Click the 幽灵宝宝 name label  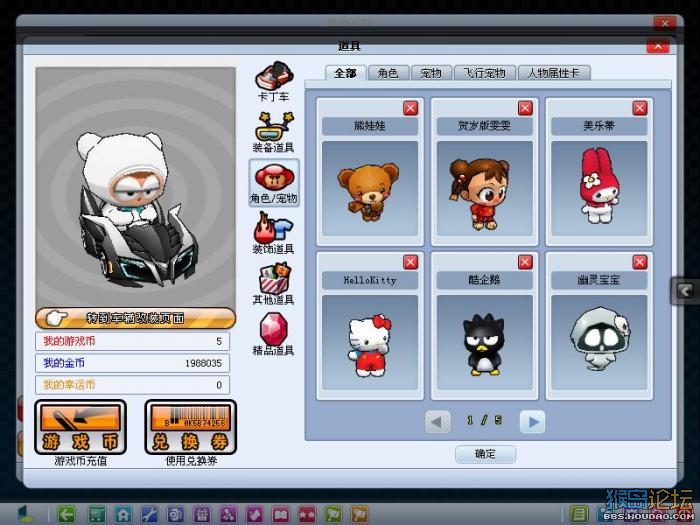[599, 280]
